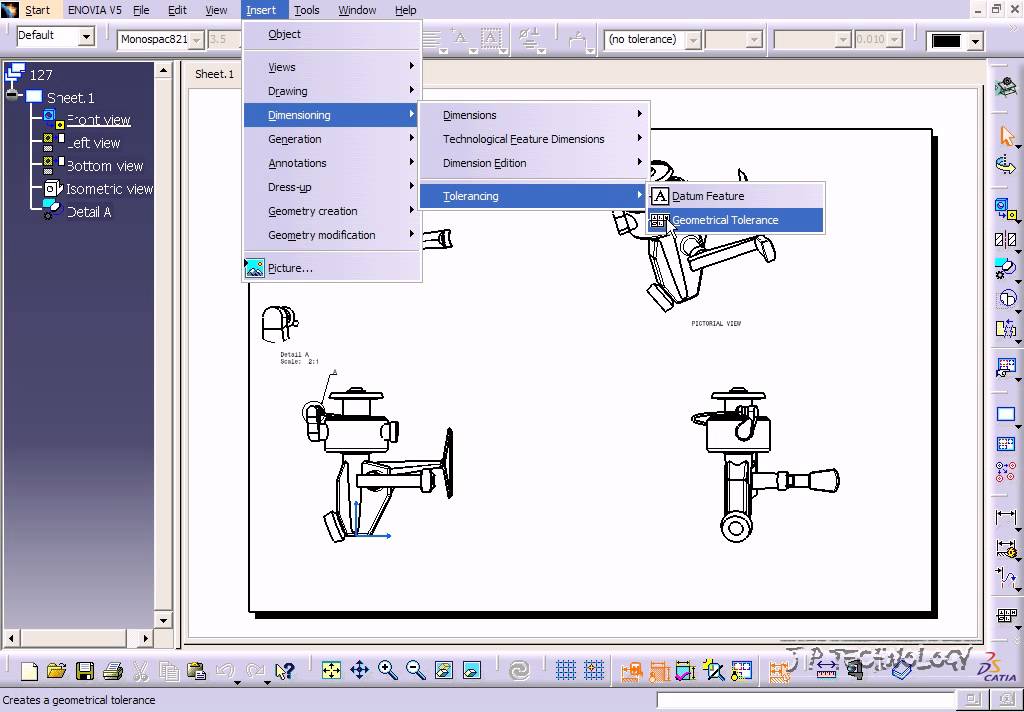1024x712 pixels.
Task: Click the Open file folder icon
Action: (x=57, y=671)
